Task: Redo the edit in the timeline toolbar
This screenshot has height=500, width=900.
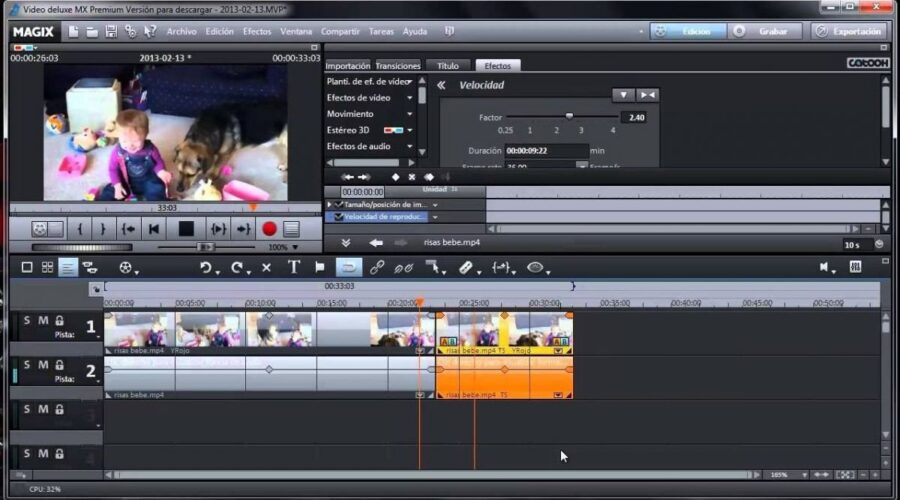Action: [x=236, y=268]
